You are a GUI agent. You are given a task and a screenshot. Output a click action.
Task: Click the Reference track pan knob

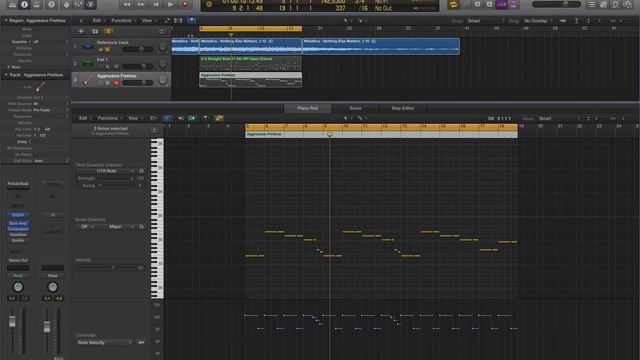tap(162, 47)
